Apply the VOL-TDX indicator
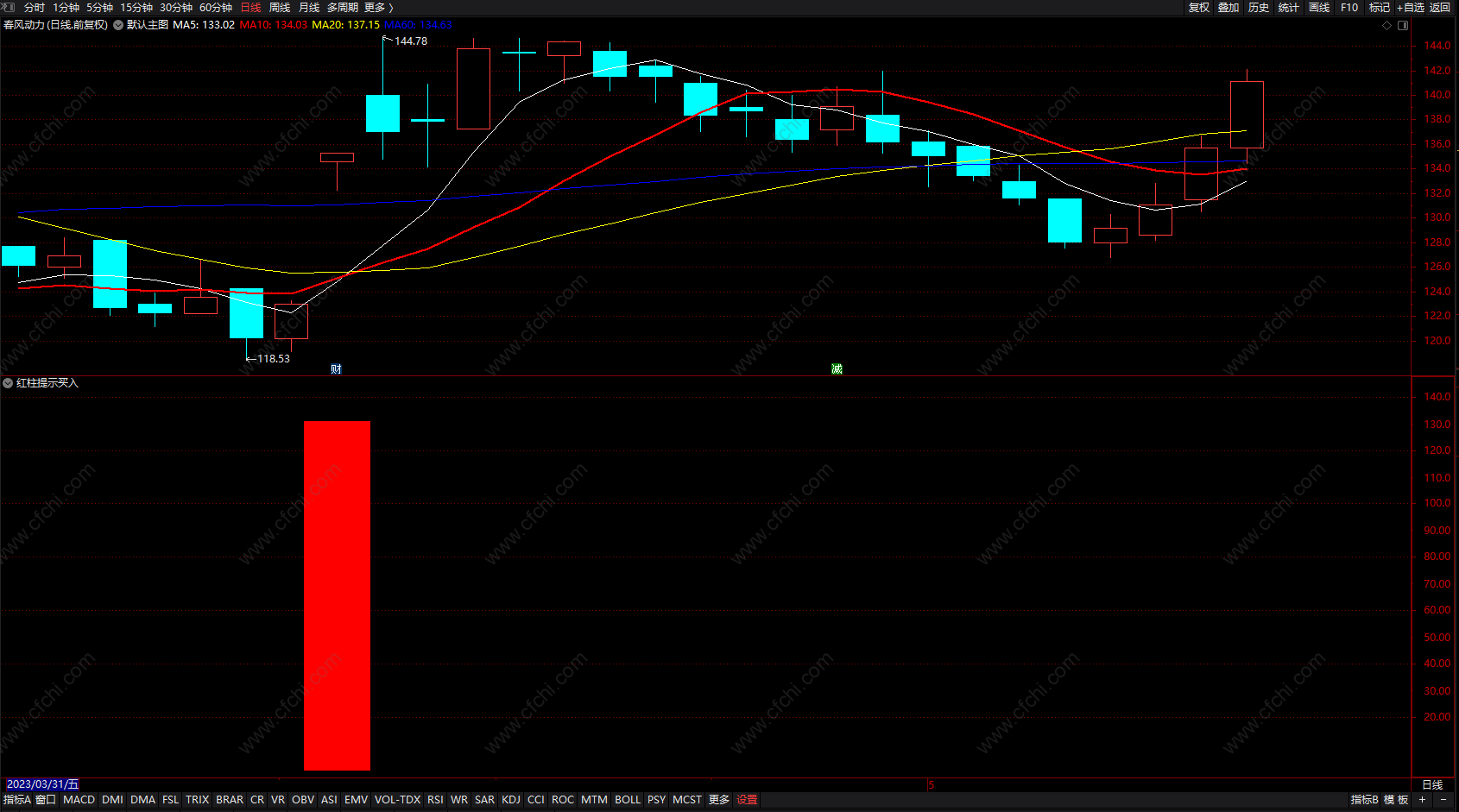 point(398,800)
